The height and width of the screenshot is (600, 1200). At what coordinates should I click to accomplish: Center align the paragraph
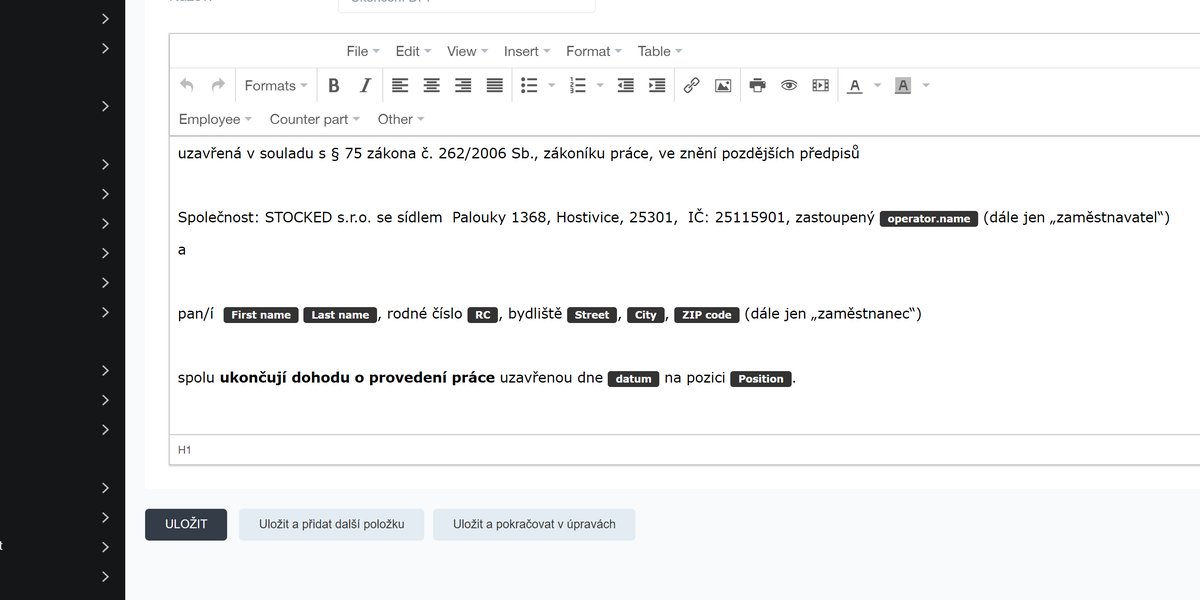point(431,86)
